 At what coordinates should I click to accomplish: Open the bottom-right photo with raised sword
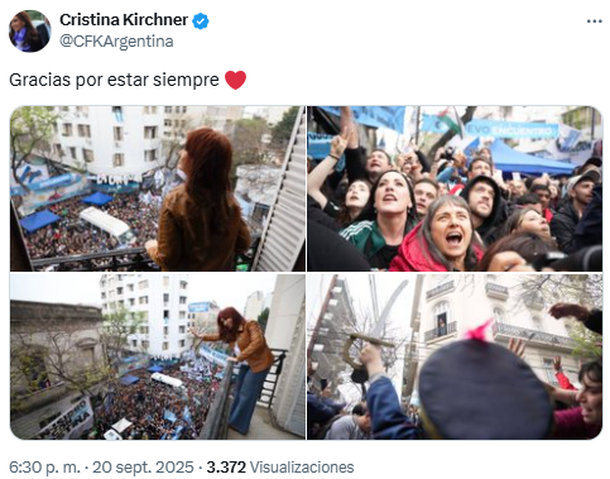[454, 356]
